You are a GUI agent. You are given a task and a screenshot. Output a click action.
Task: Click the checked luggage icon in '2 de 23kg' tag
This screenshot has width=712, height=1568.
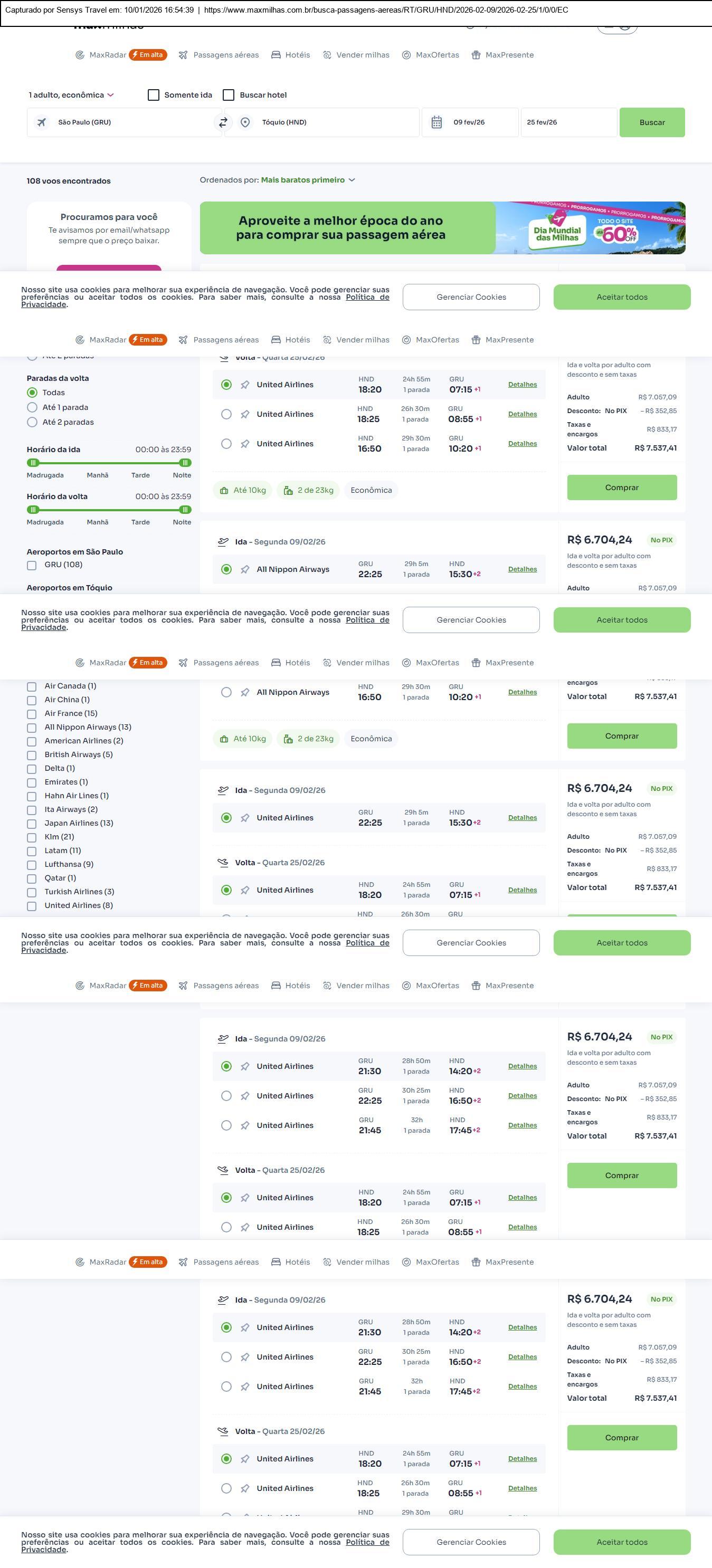pyautogui.click(x=288, y=491)
